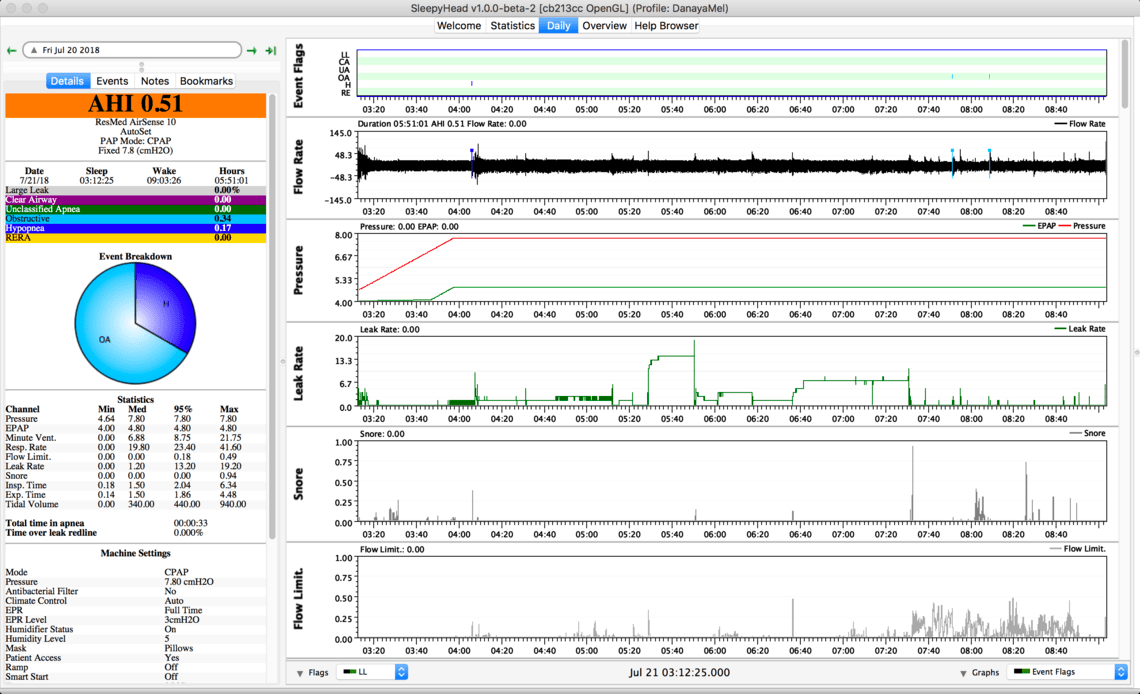Click the H slice of Event Breakdown pie
Screen dimensions: 1140x694
pos(165,302)
